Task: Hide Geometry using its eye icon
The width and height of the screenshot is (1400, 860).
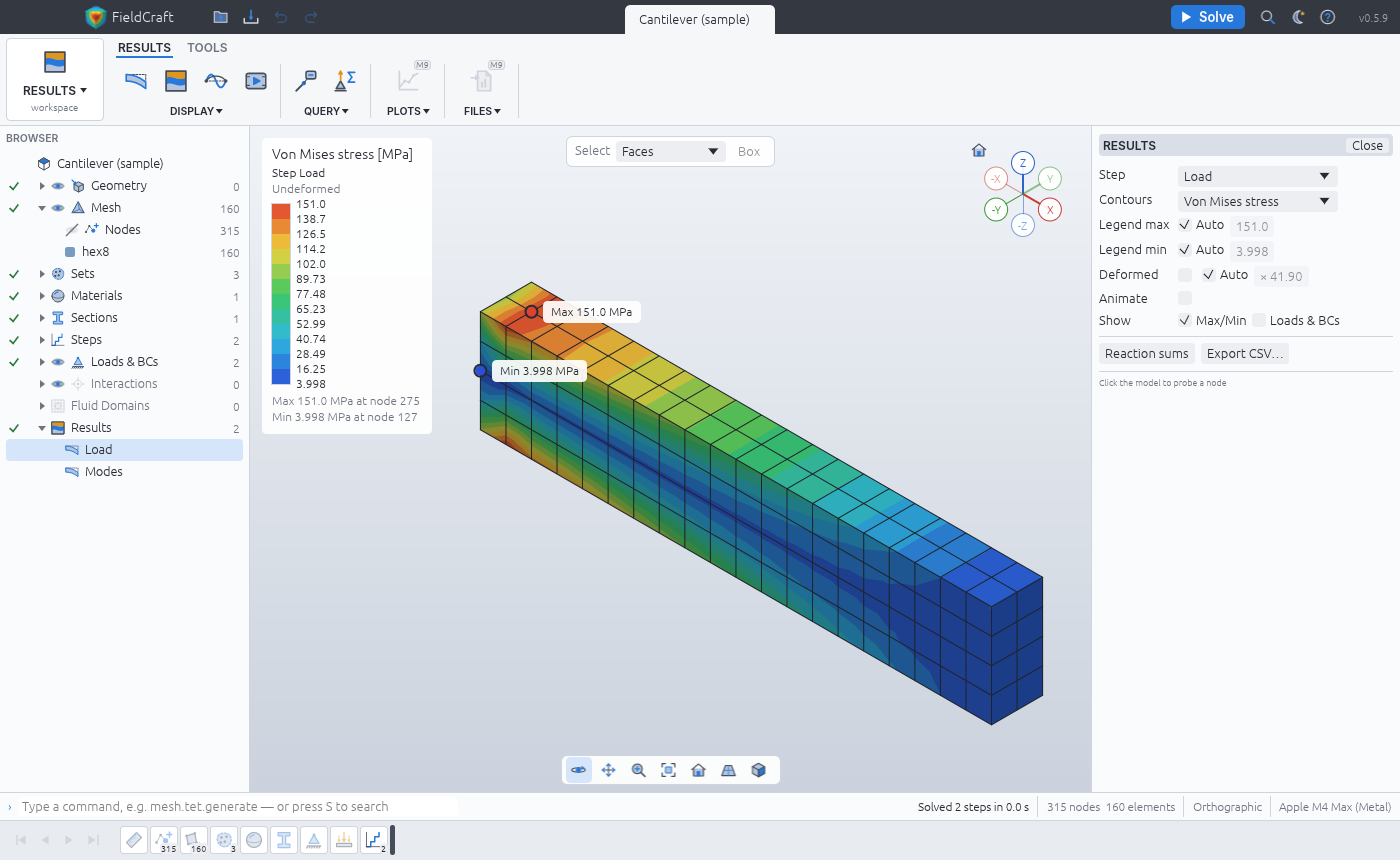Action: 58,186
